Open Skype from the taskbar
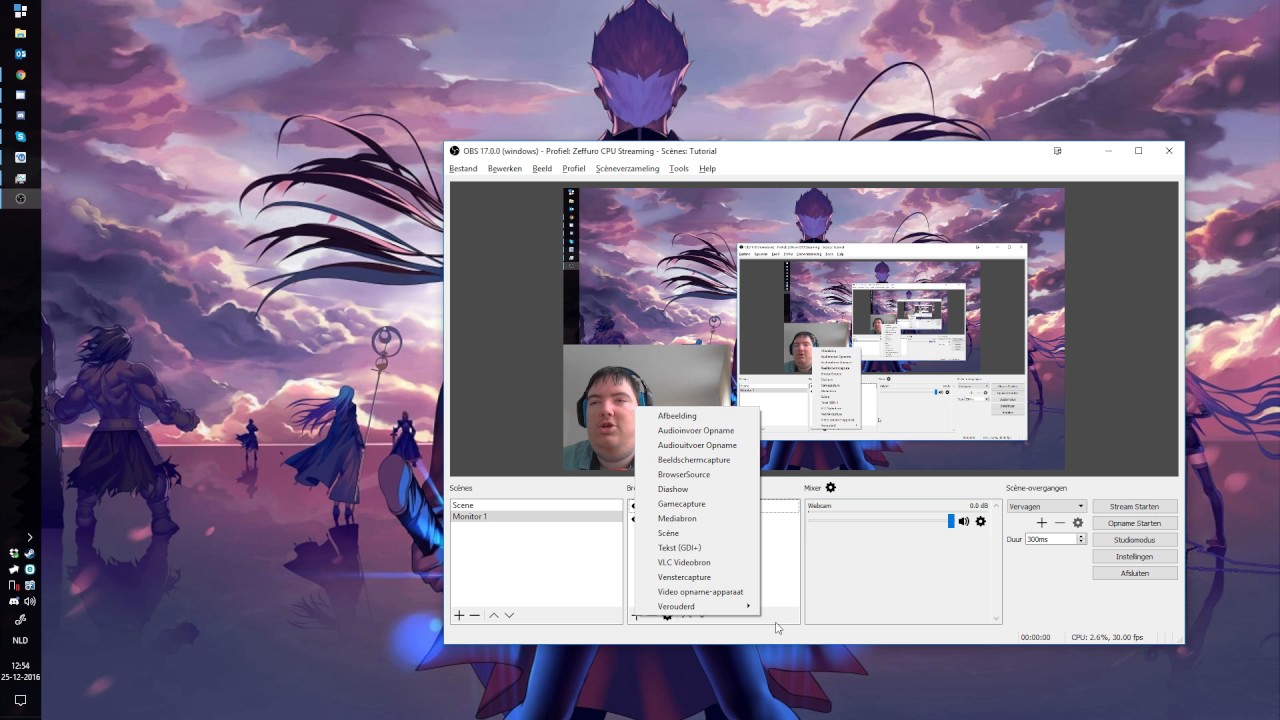This screenshot has width=1280, height=720. [20, 136]
